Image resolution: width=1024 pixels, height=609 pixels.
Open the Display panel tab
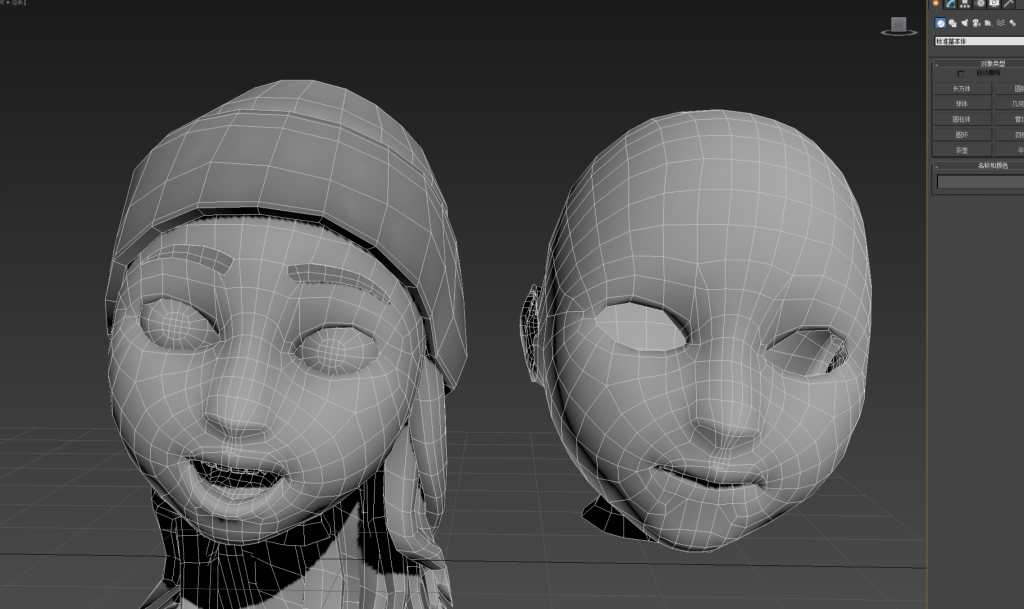coord(994,4)
